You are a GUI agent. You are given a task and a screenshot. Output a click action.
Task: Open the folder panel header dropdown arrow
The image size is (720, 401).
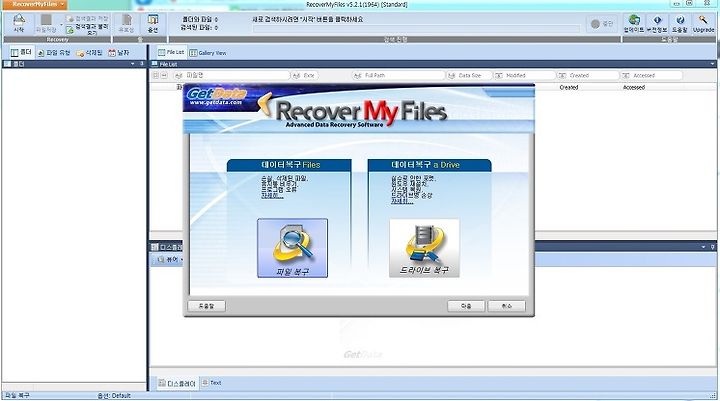[x=133, y=64]
